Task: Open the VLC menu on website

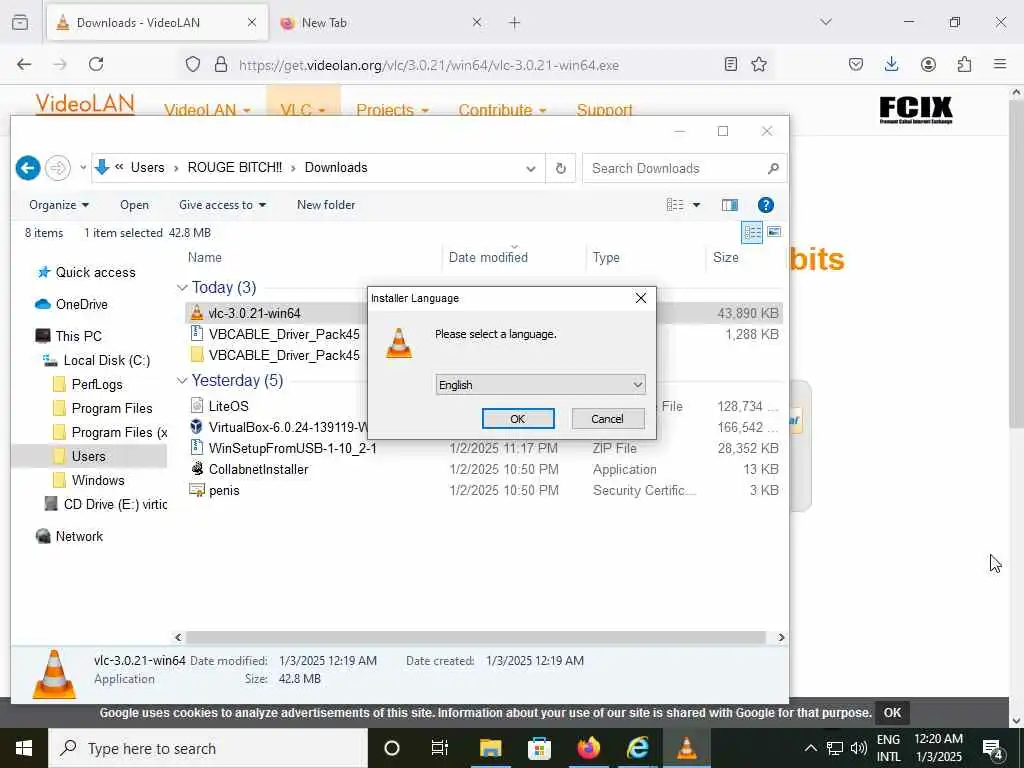Action: pos(303,109)
